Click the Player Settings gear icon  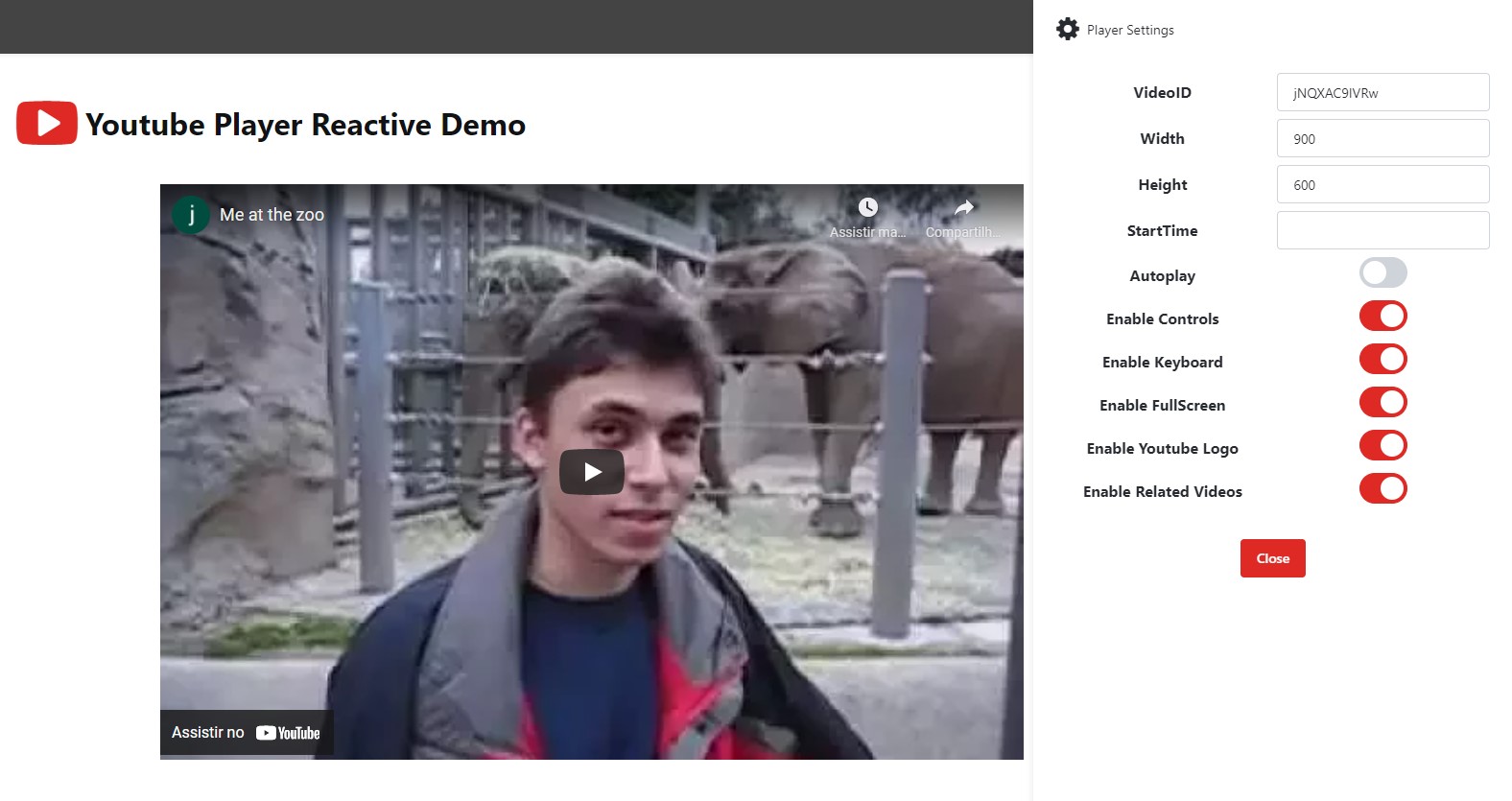(x=1068, y=29)
